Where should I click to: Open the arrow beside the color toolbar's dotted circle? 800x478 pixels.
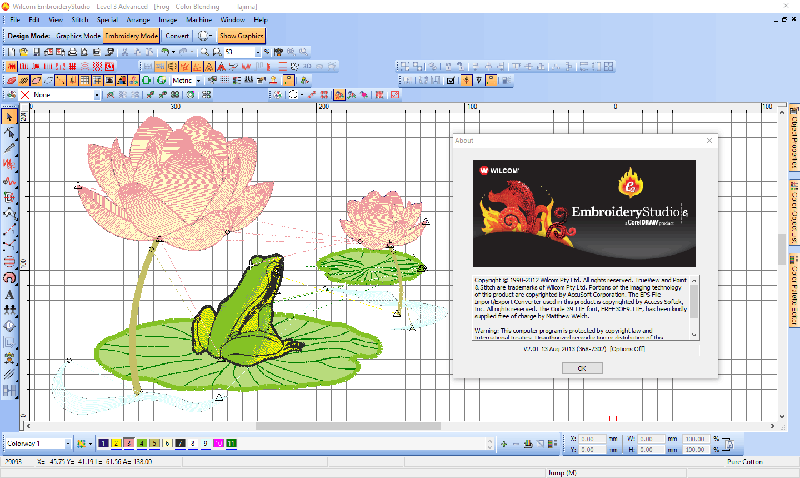[302, 95]
